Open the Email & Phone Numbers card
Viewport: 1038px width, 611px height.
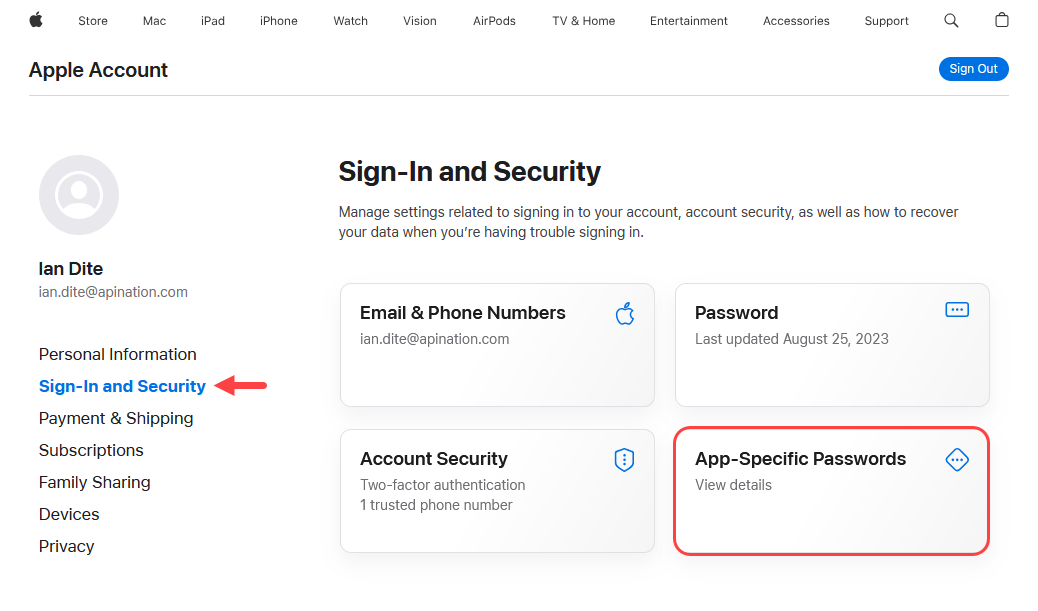point(497,345)
